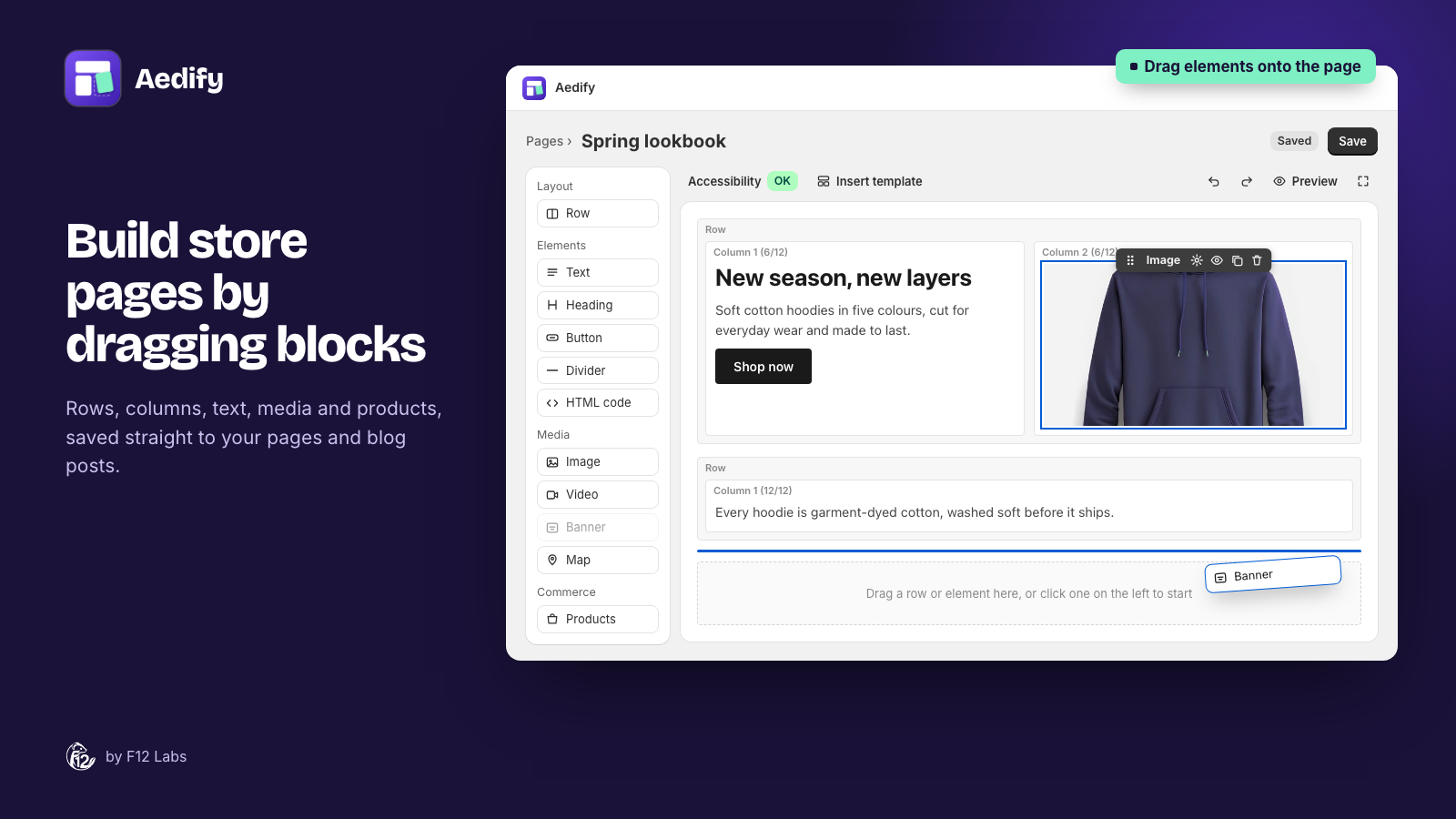The image size is (1456, 819).
Task: Add a Divider element
Action: (x=598, y=370)
